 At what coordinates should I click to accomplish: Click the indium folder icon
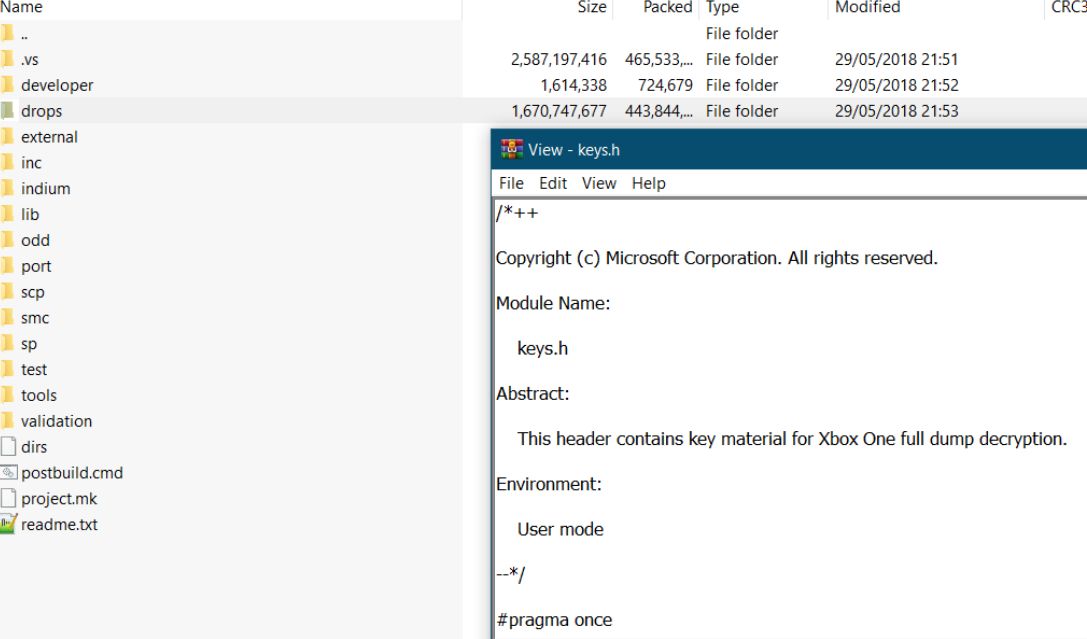point(7,188)
